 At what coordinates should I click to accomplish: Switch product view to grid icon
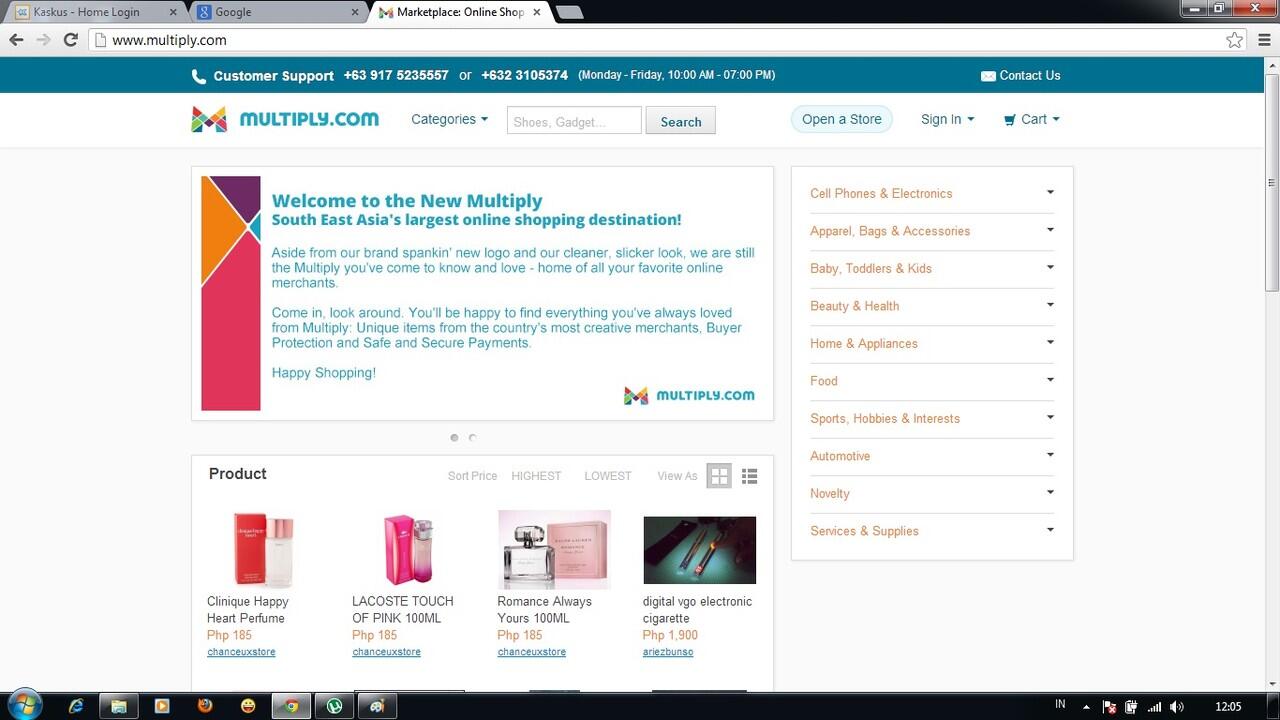(719, 476)
